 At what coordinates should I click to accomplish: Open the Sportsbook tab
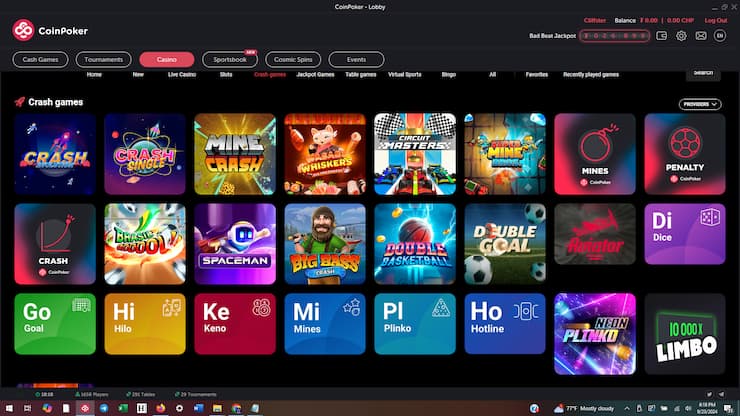pos(230,59)
